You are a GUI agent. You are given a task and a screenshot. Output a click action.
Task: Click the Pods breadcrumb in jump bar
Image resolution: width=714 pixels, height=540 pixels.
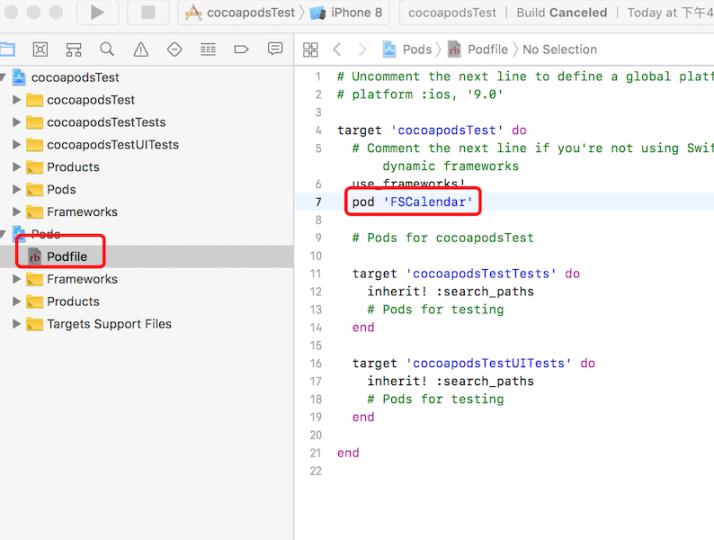(417, 49)
